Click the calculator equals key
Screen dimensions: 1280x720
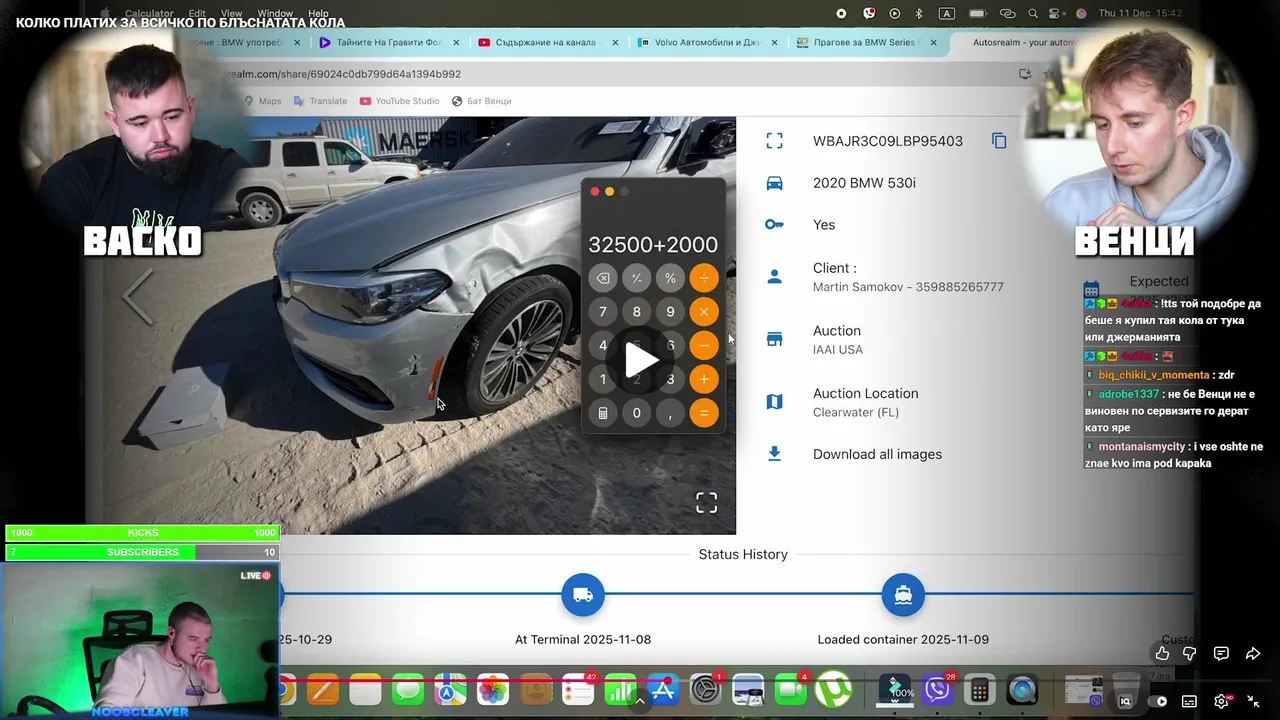pyautogui.click(x=704, y=413)
